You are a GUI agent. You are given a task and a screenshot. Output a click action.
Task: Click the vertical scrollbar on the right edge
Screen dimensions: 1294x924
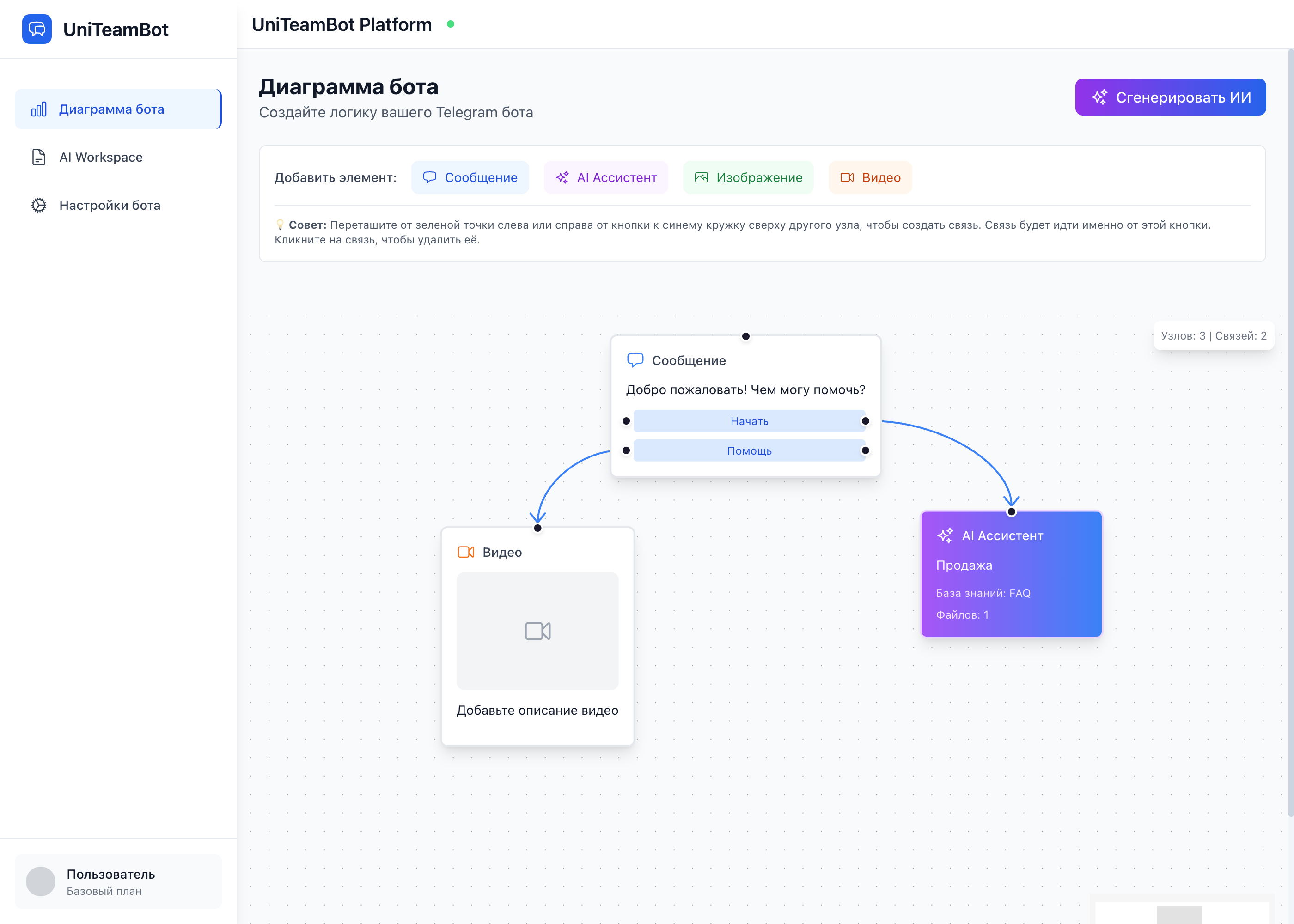[x=1290, y=432]
